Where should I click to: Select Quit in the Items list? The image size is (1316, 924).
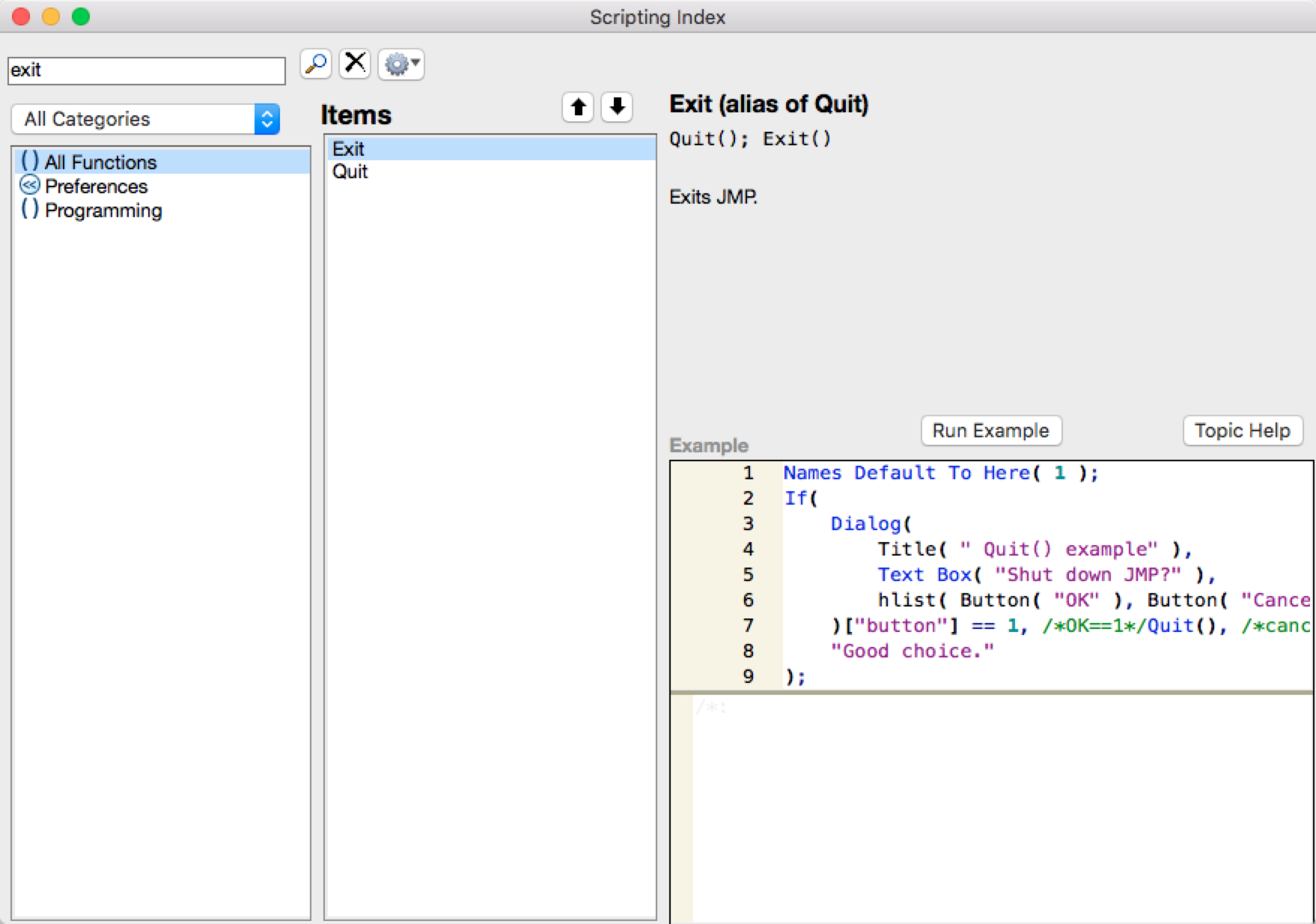click(350, 171)
